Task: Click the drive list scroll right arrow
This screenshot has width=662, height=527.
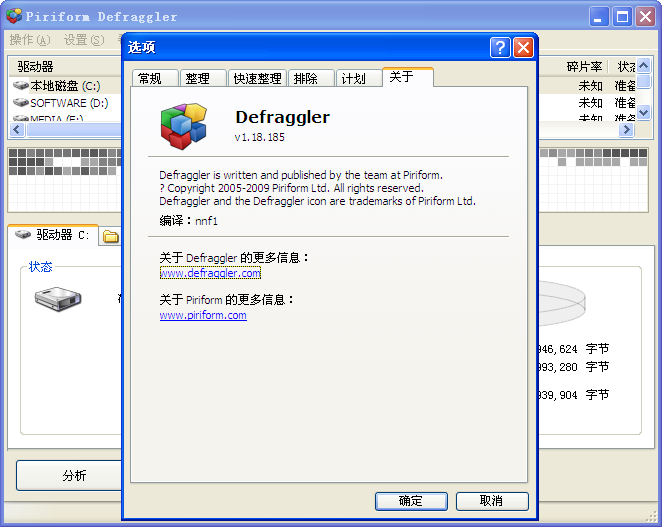Action: 627,130
